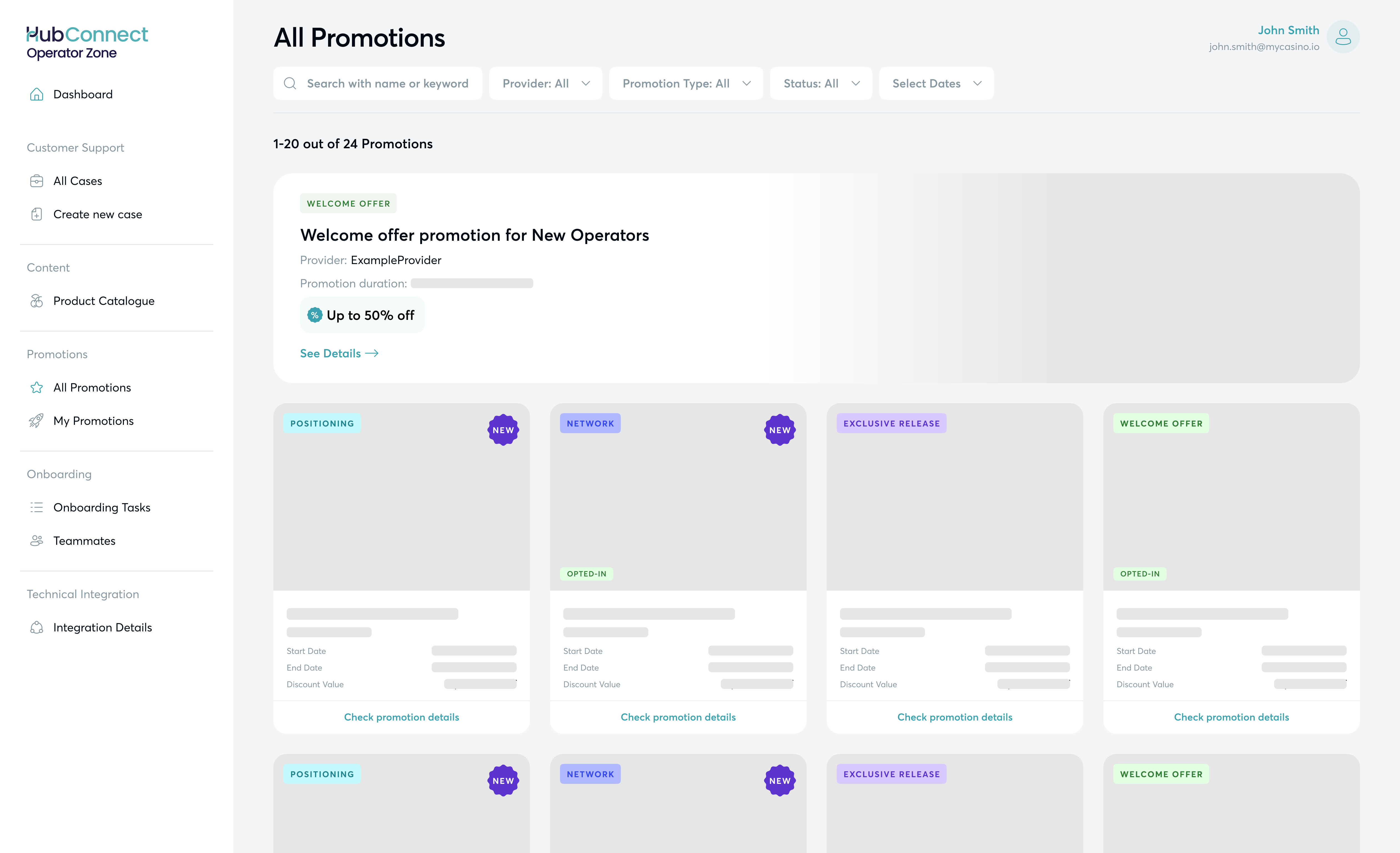Go to My Promotions page
The image size is (1400, 853).
tap(93, 421)
